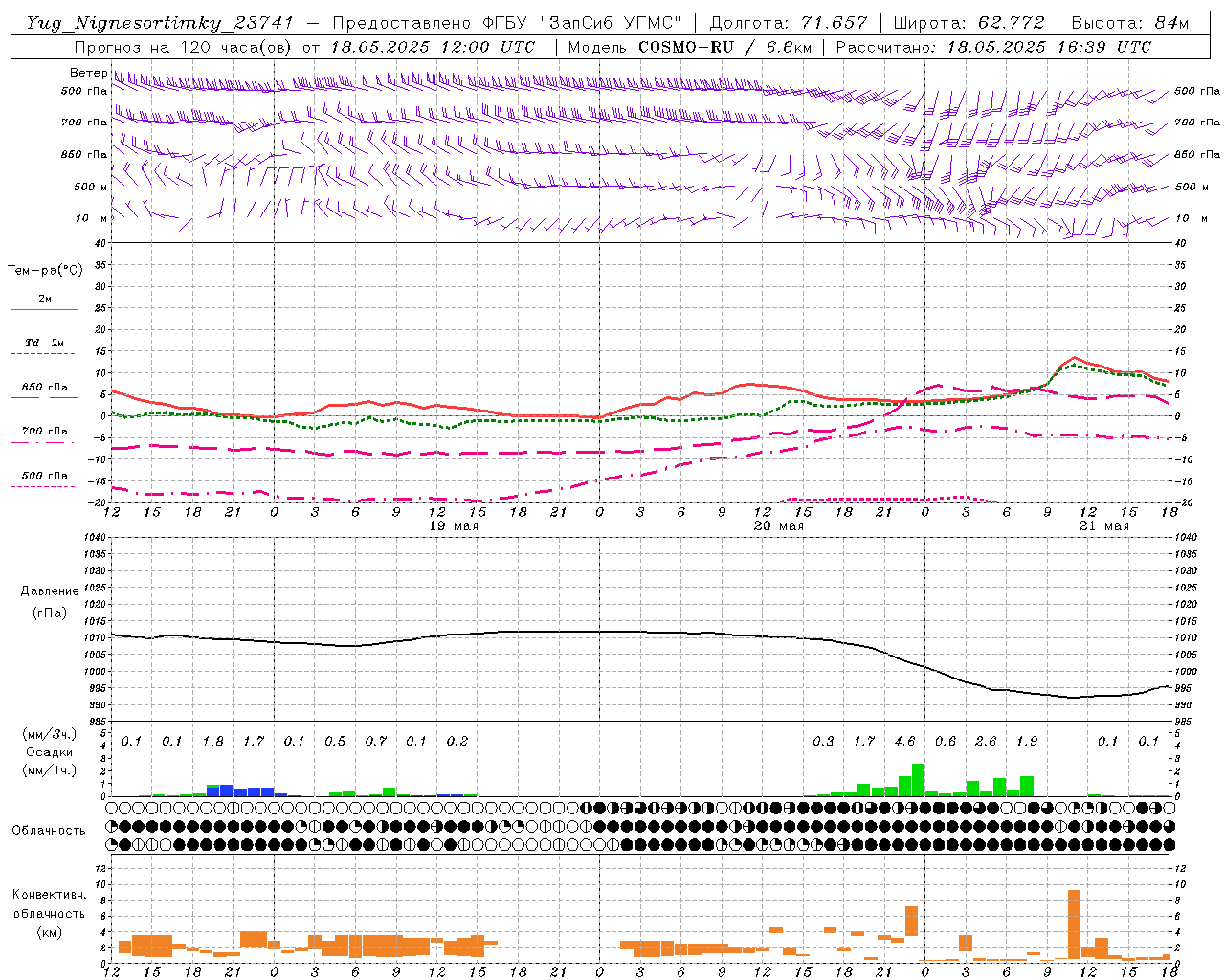The image size is (1225, 980).
Task: Click the 0.5 precipitation total value
Action: pyautogui.click(x=335, y=741)
